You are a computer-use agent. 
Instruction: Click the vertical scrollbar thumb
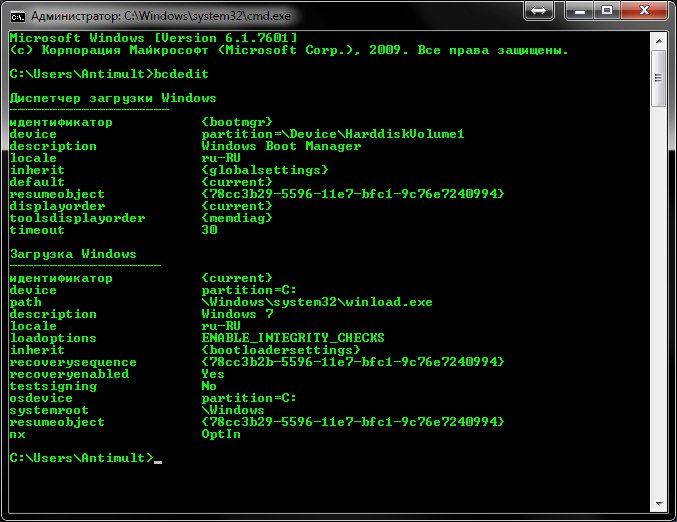point(659,78)
